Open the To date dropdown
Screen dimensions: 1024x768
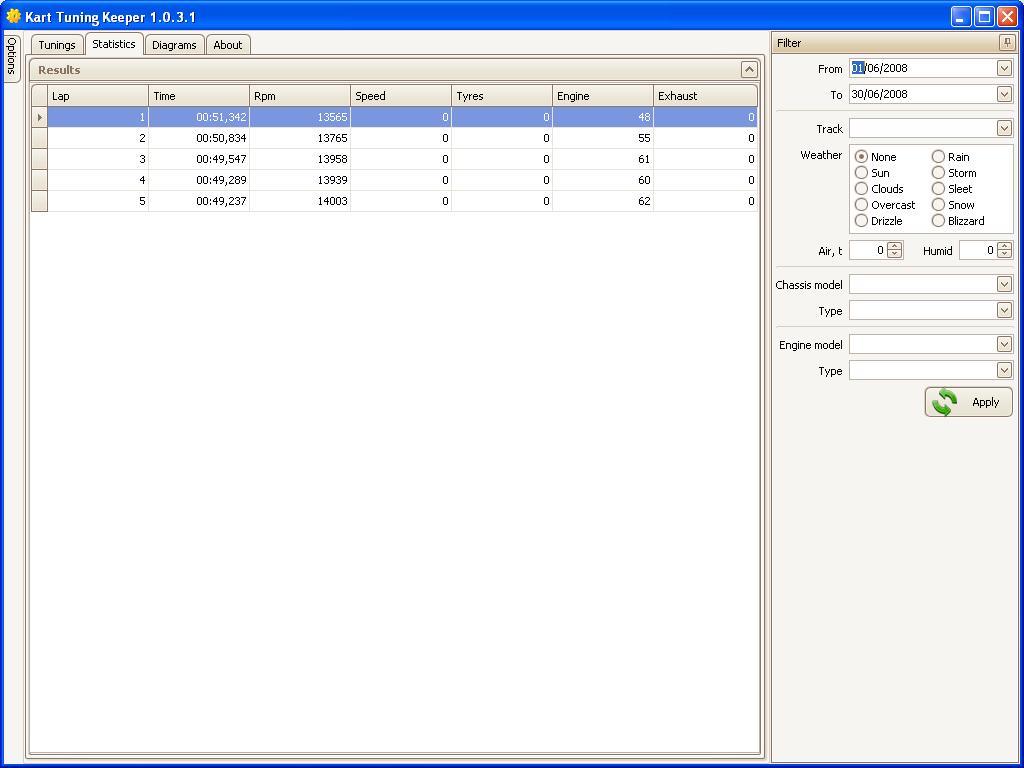click(x=1004, y=94)
